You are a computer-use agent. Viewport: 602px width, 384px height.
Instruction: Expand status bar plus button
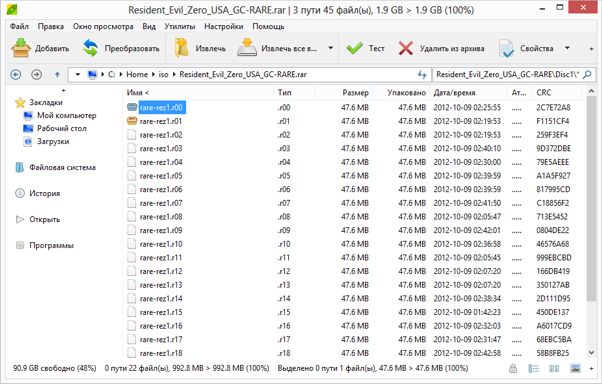pyautogui.click(x=591, y=369)
